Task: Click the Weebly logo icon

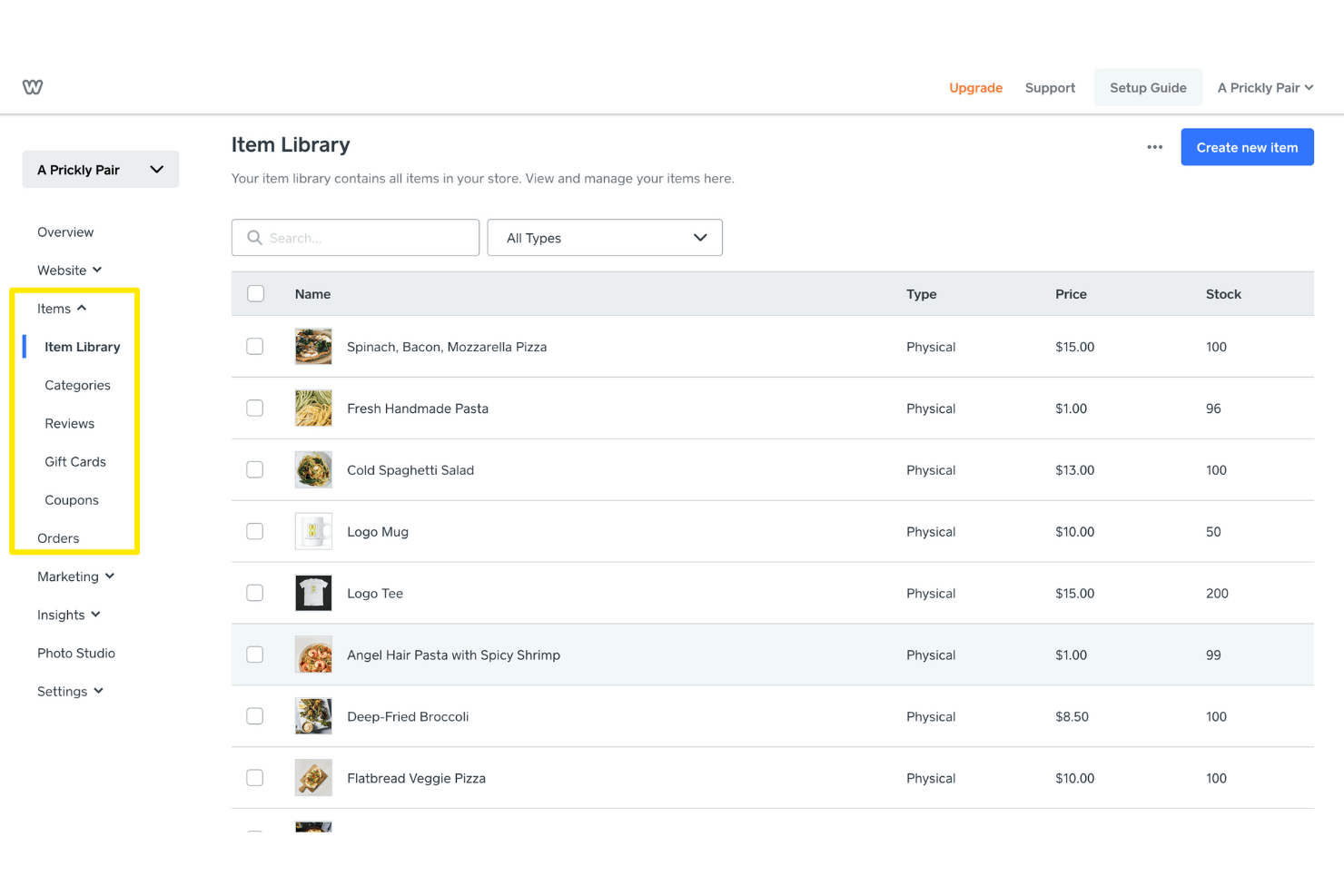Action: [33, 87]
